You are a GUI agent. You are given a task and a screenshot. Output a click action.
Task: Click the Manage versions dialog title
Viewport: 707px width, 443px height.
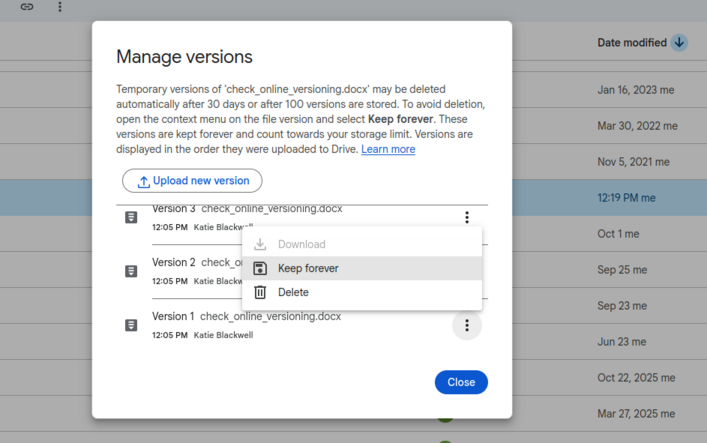(184, 57)
